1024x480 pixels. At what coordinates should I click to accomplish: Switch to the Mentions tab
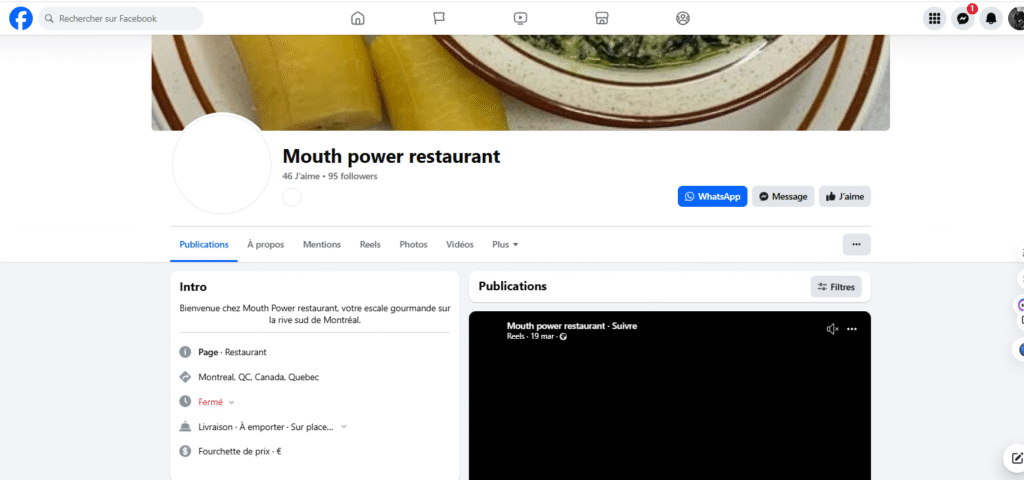click(x=322, y=244)
